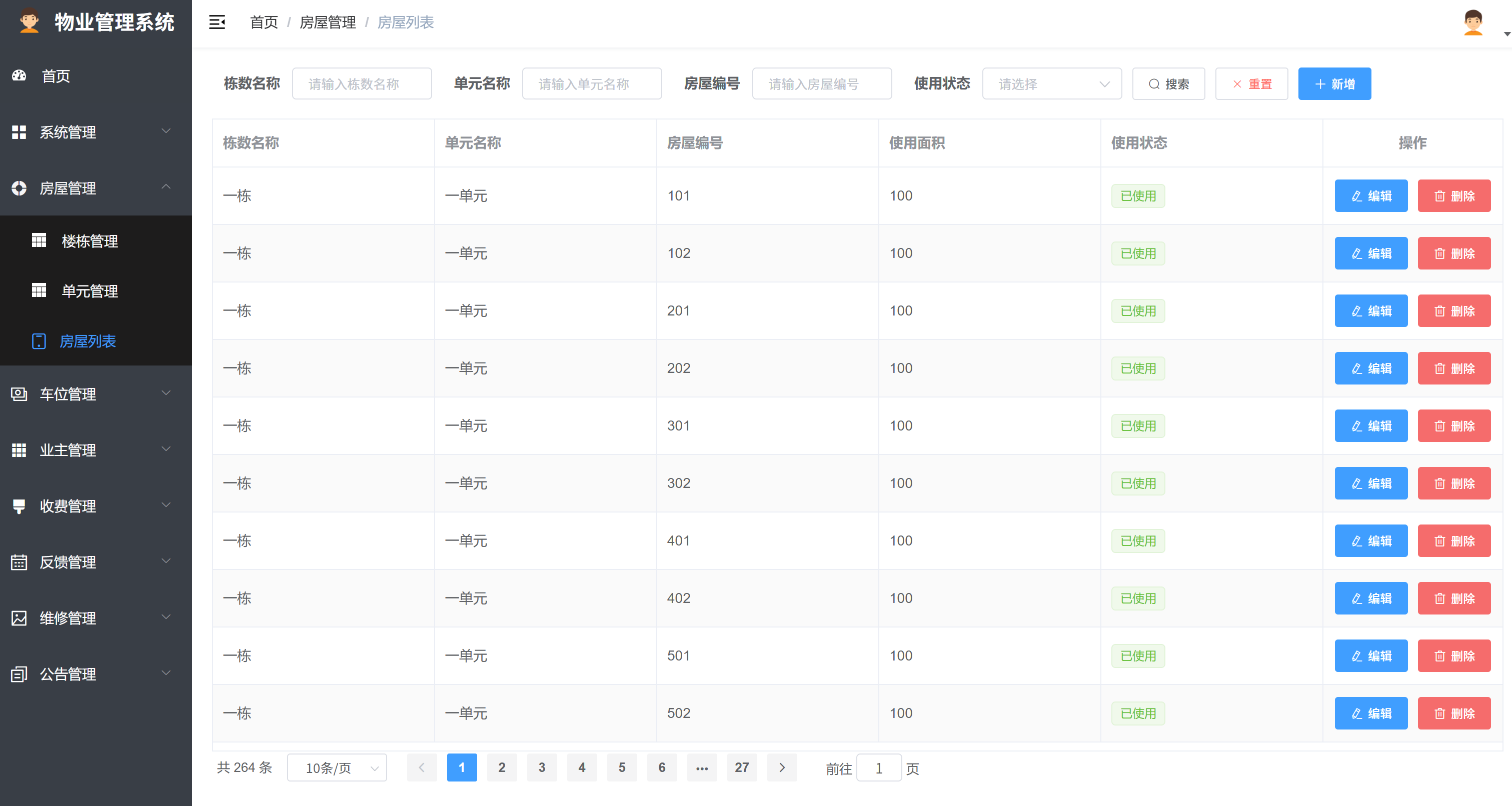The width and height of the screenshot is (1512, 806).
Task: Jump to last page 27
Action: tap(742, 767)
